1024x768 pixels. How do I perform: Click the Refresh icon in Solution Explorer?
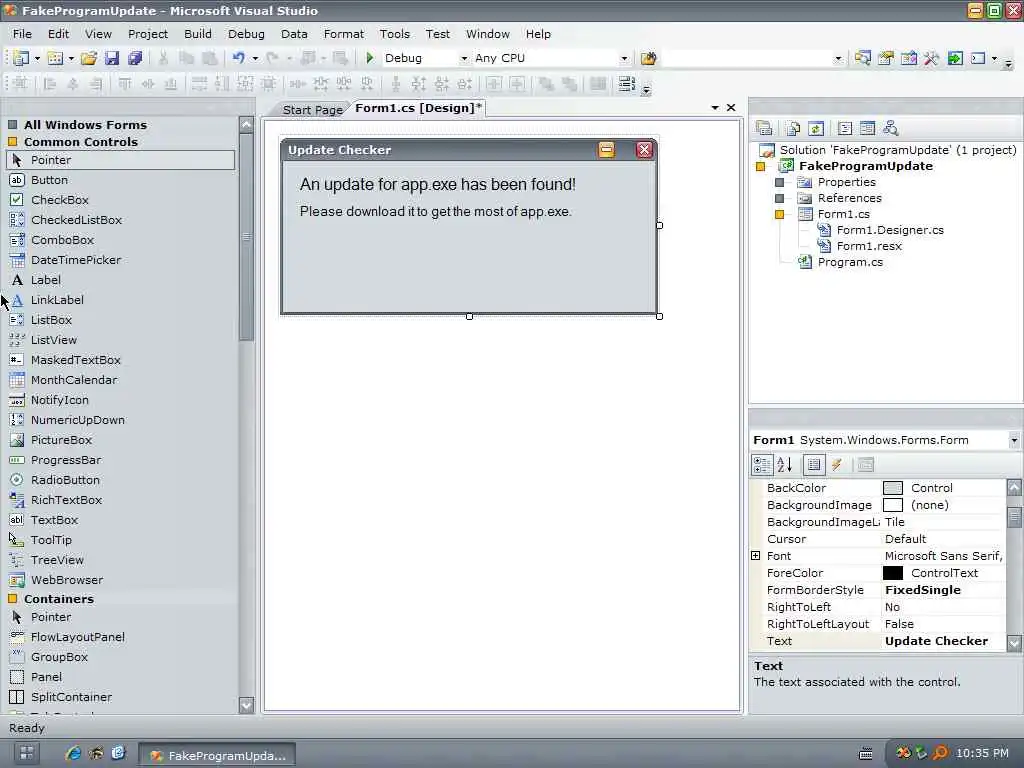coord(816,129)
